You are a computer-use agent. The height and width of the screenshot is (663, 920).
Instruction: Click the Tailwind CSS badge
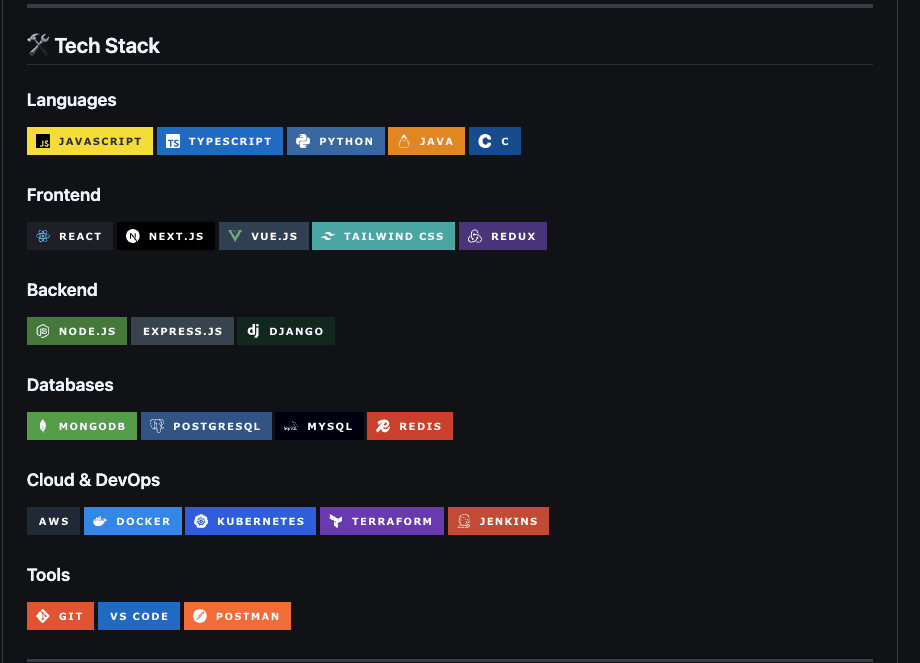click(383, 236)
